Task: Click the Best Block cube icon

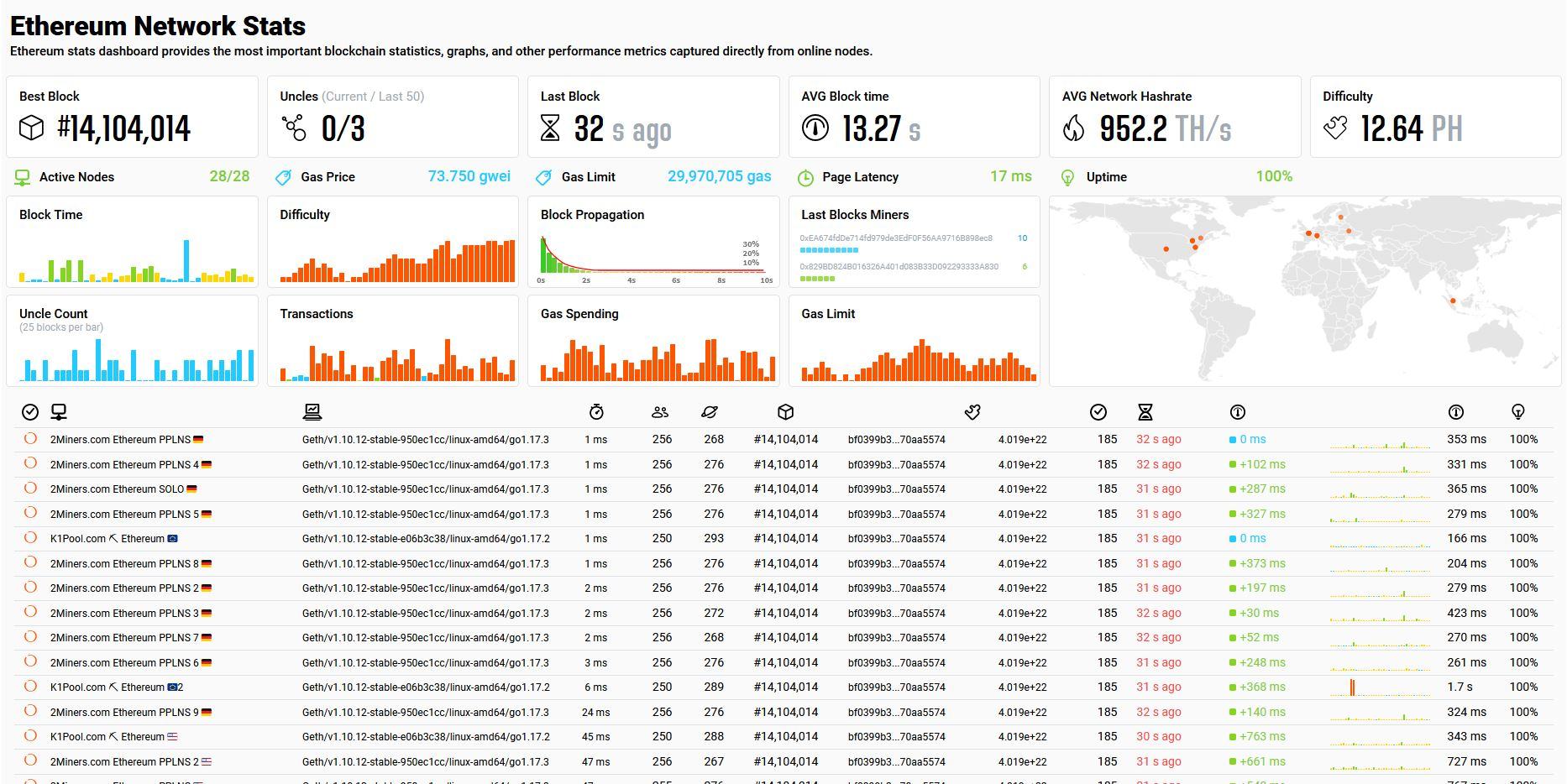Action: click(31, 128)
